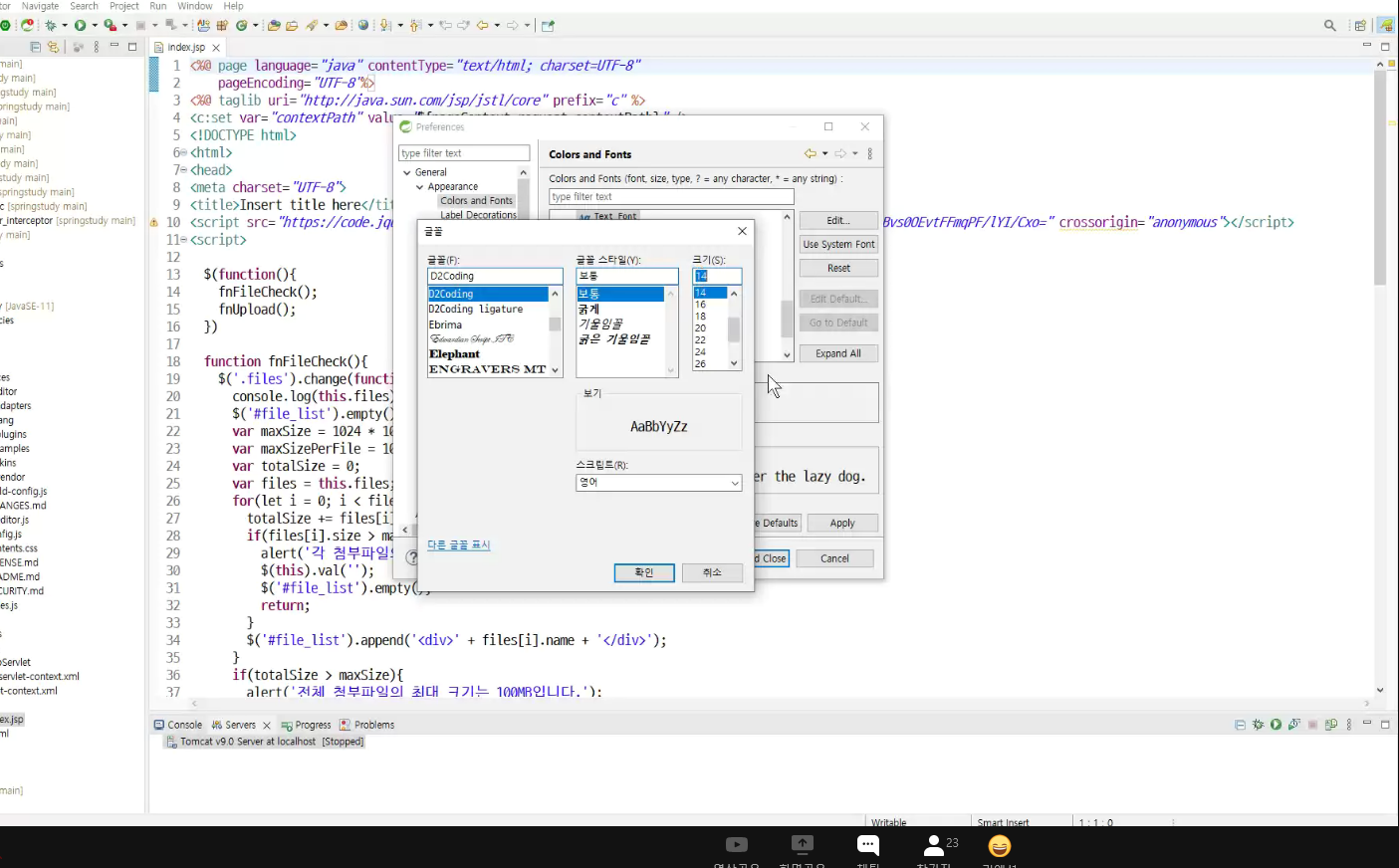Click Cancel button in Preferences window
The image size is (1399, 868).
(x=834, y=558)
